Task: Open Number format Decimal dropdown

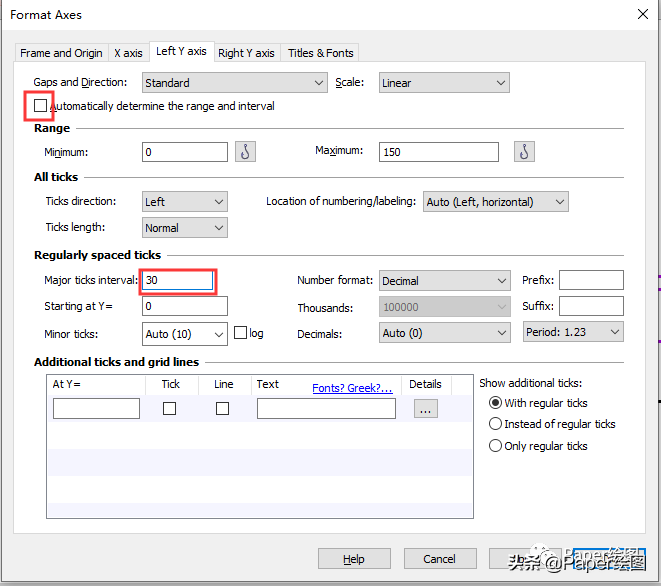Action: click(x=444, y=281)
